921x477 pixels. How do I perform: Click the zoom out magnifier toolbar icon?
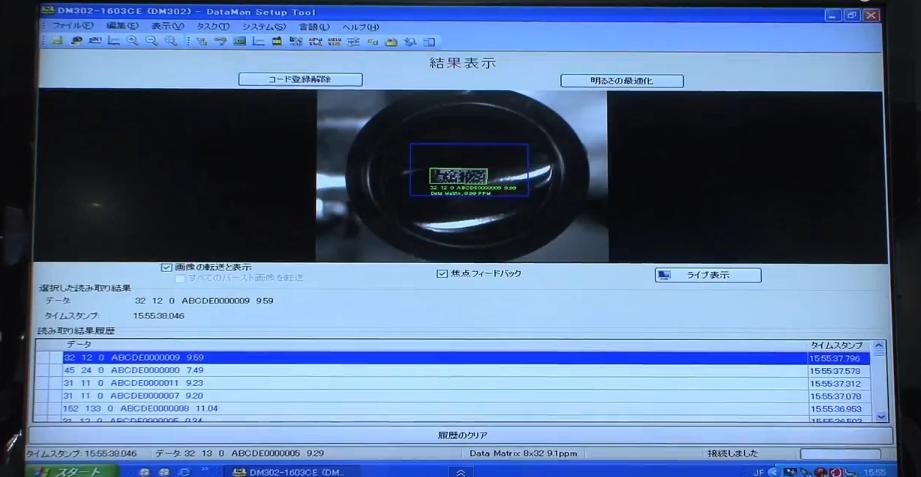point(152,42)
